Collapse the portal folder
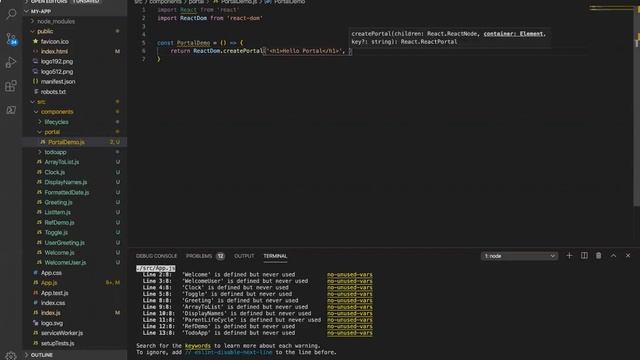 tap(52, 132)
